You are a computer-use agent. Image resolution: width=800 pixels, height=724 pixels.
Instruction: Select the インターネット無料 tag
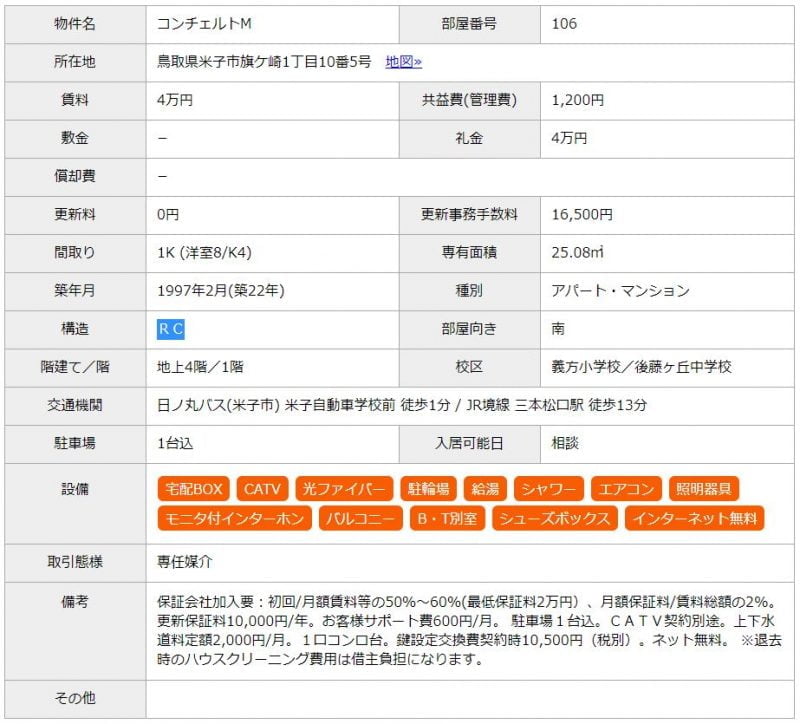pyautogui.click(x=694, y=518)
